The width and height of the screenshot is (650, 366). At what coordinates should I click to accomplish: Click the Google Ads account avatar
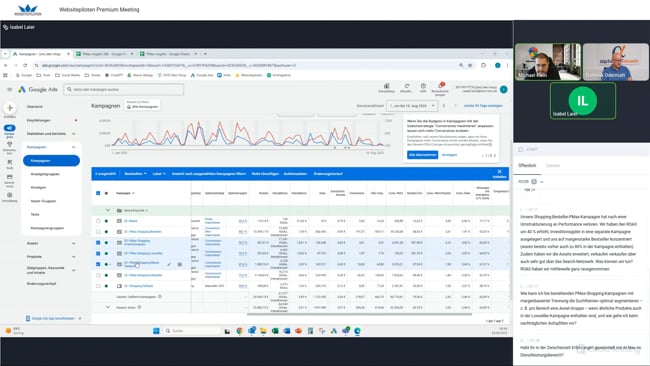coord(504,90)
